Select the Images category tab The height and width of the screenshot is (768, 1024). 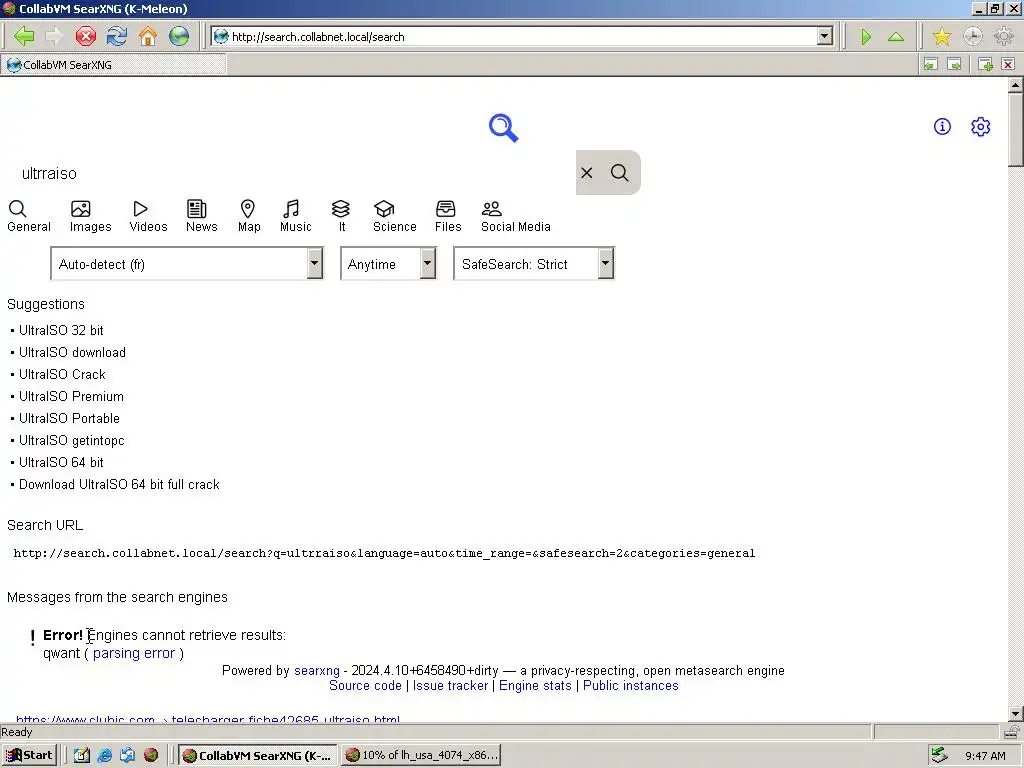pos(90,216)
